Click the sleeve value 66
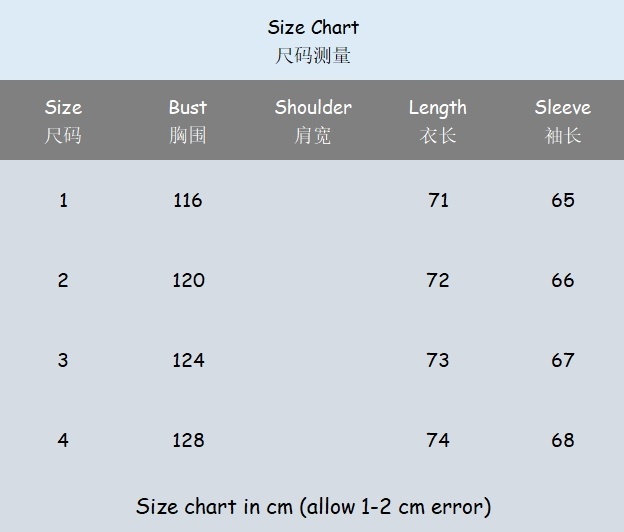This screenshot has width=624, height=532. [563, 280]
